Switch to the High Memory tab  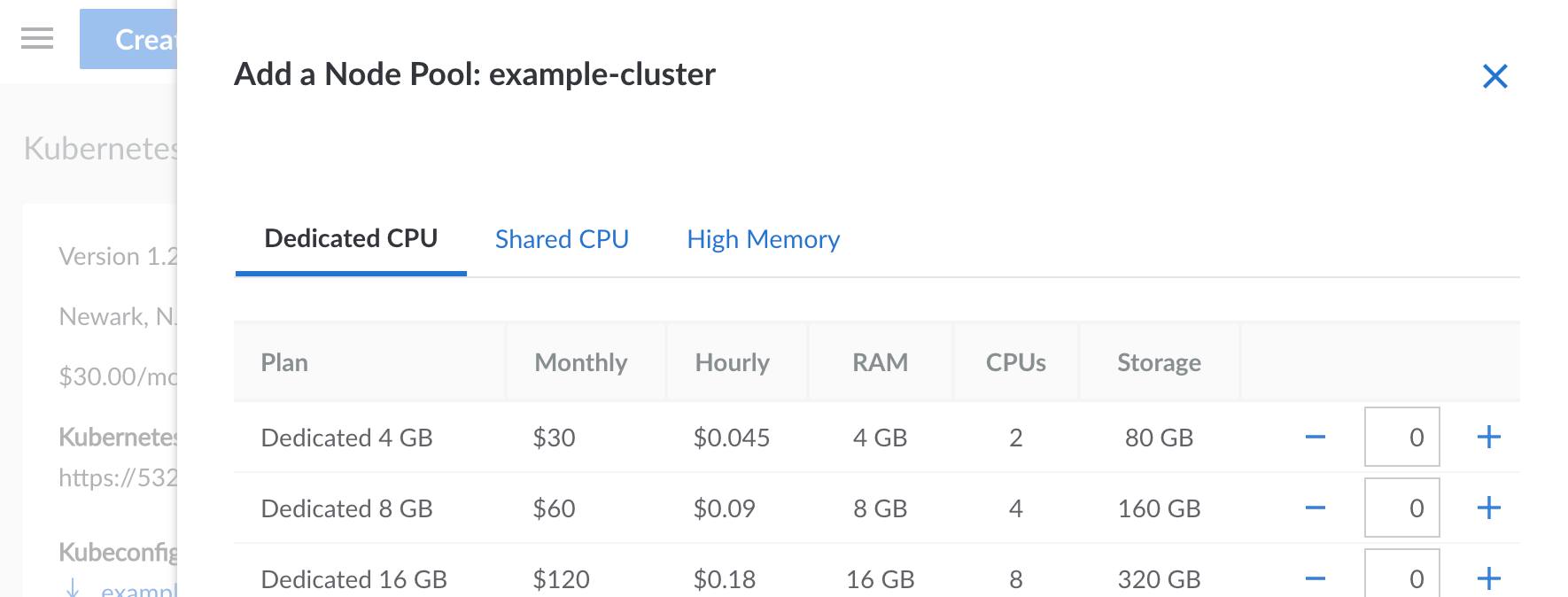(x=763, y=239)
